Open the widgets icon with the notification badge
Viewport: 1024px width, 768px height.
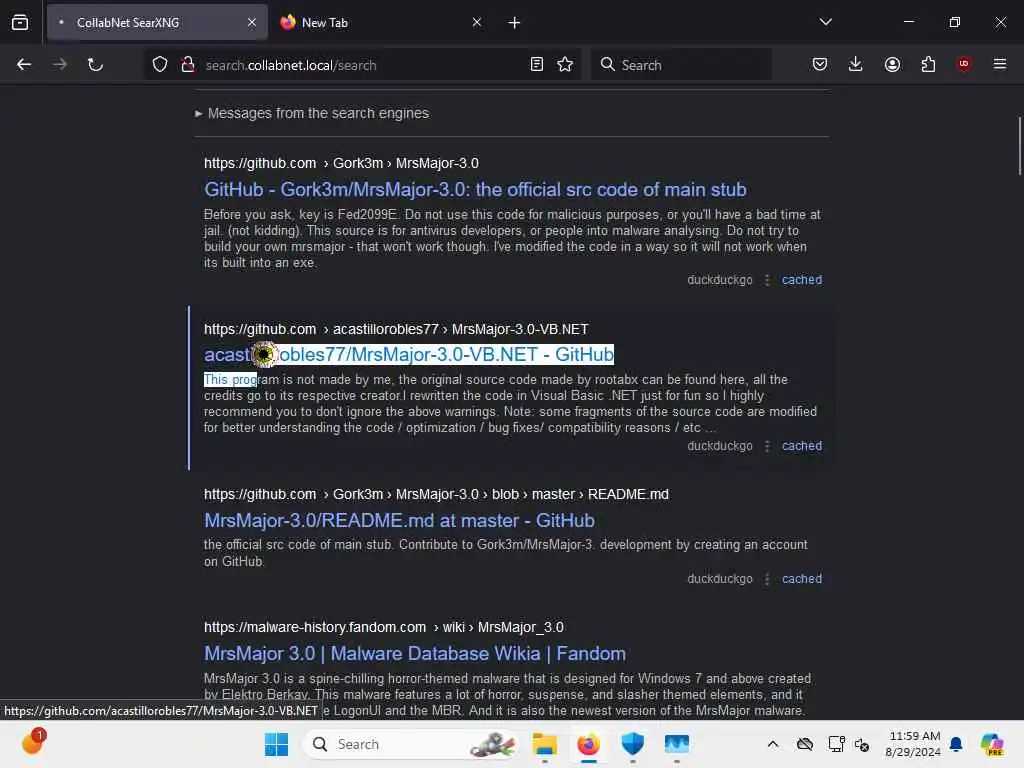coord(33,742)
